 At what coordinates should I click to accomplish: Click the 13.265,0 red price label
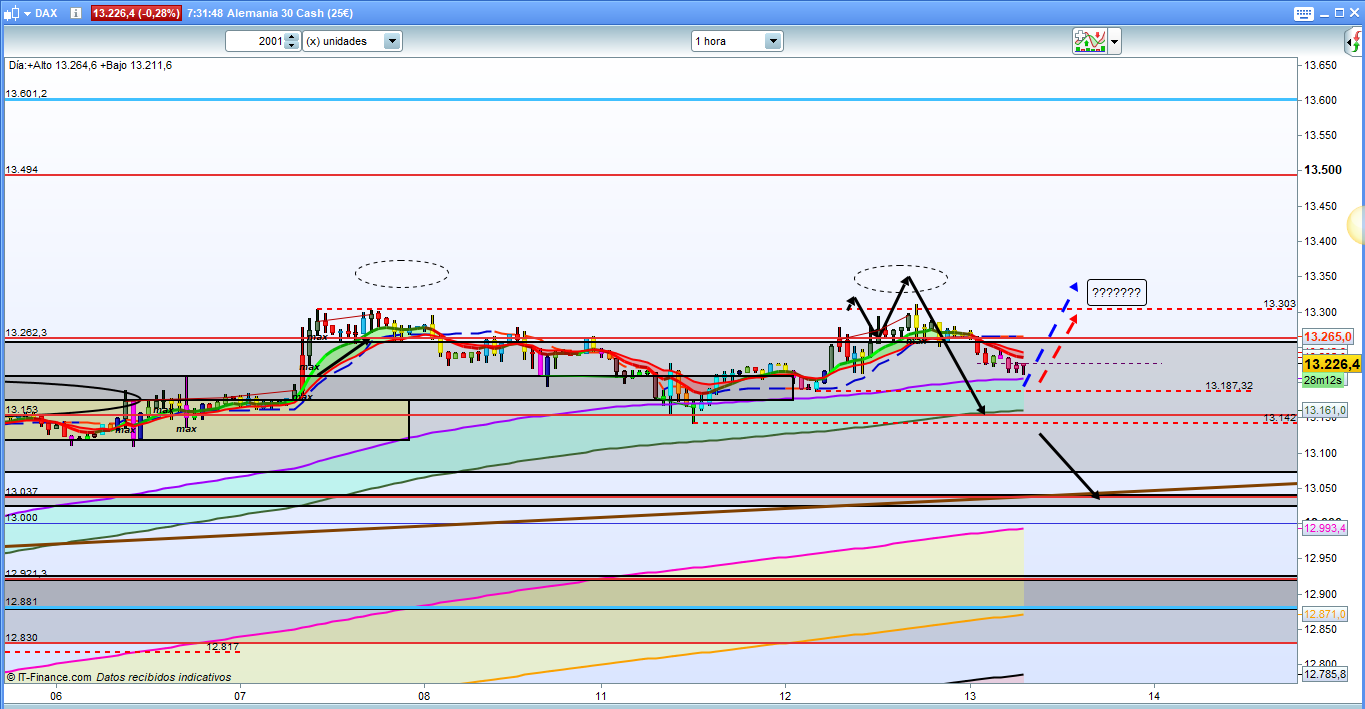tap(1328, 336)
